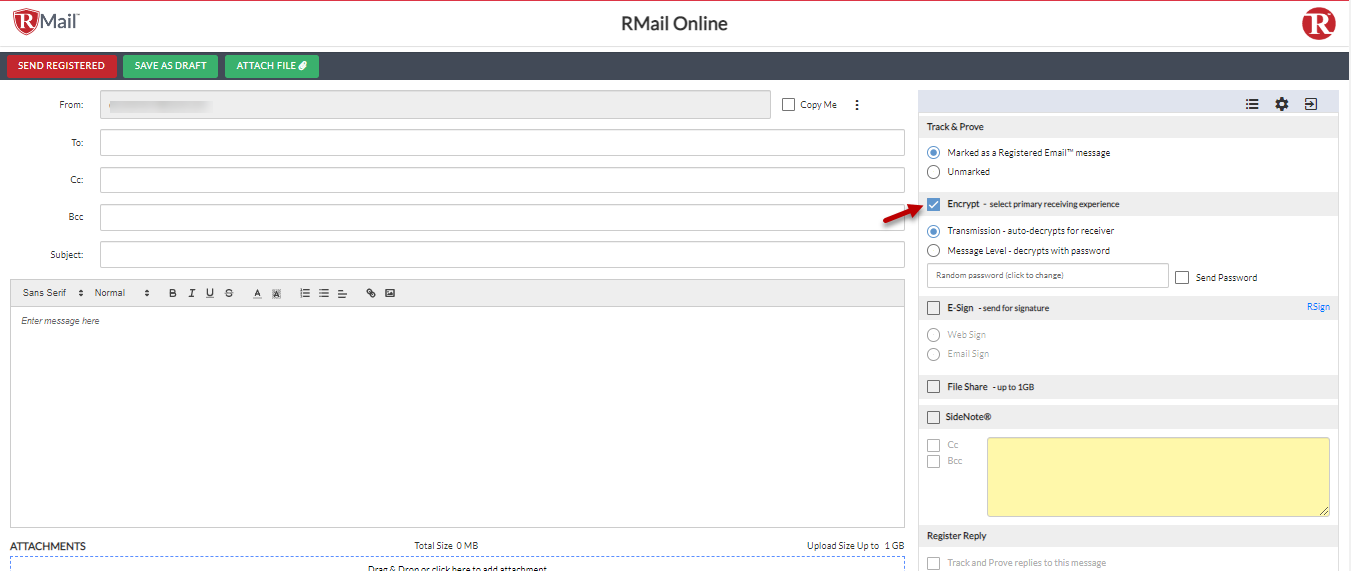Screen dimensions: 1351x571
Task: Click into the Cc field
Action: 502,180
